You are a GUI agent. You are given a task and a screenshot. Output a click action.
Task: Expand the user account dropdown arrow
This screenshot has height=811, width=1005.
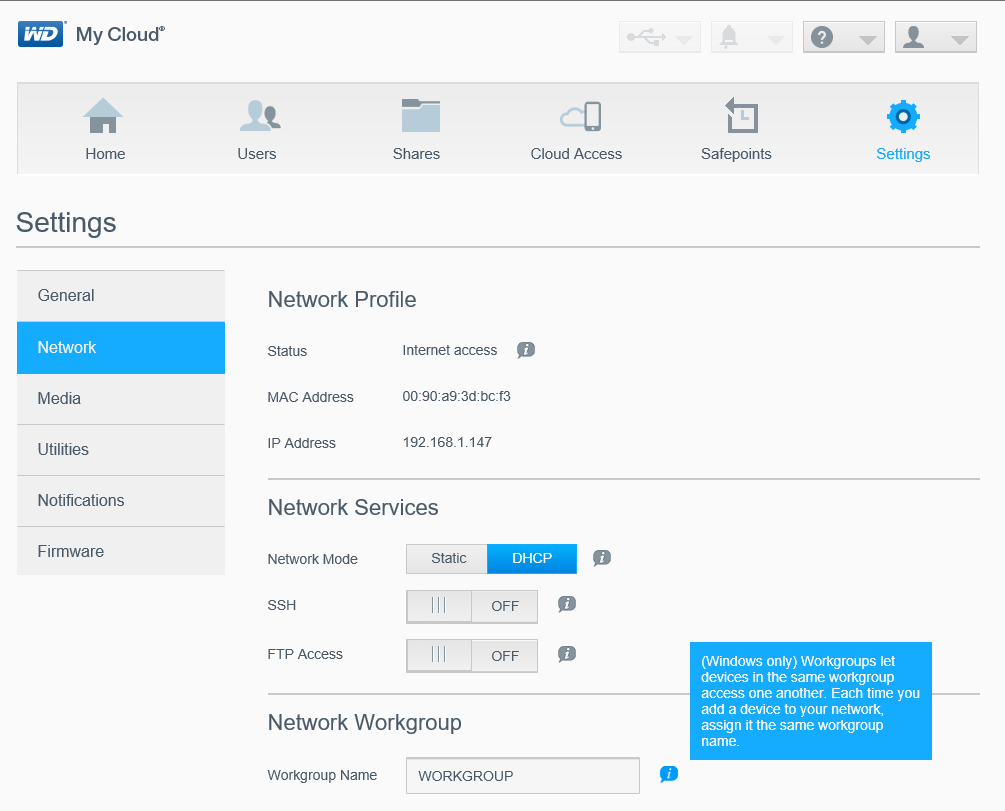point(959,40)
